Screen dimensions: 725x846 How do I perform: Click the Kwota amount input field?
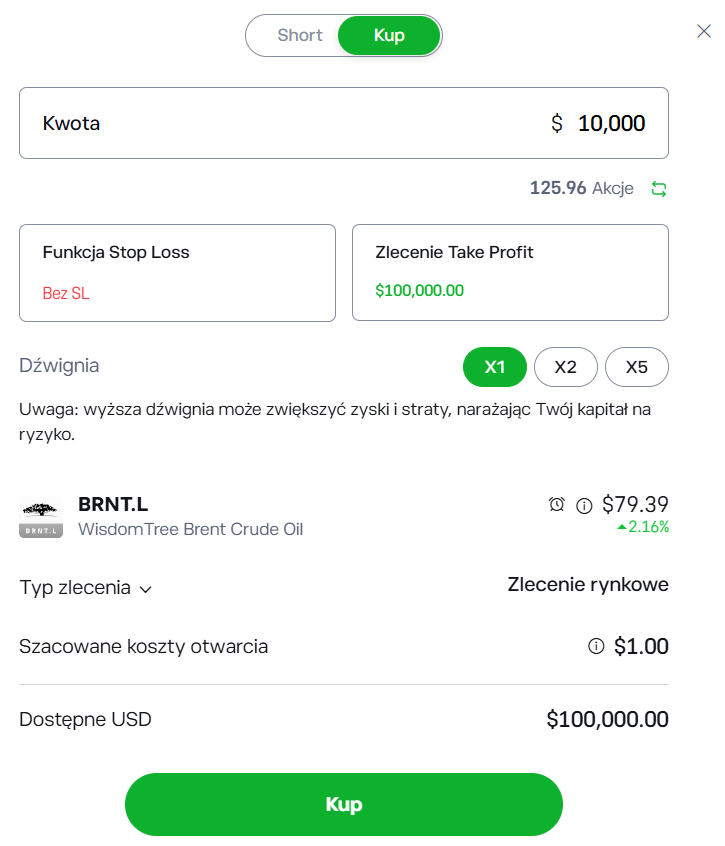tap(343, 123)
